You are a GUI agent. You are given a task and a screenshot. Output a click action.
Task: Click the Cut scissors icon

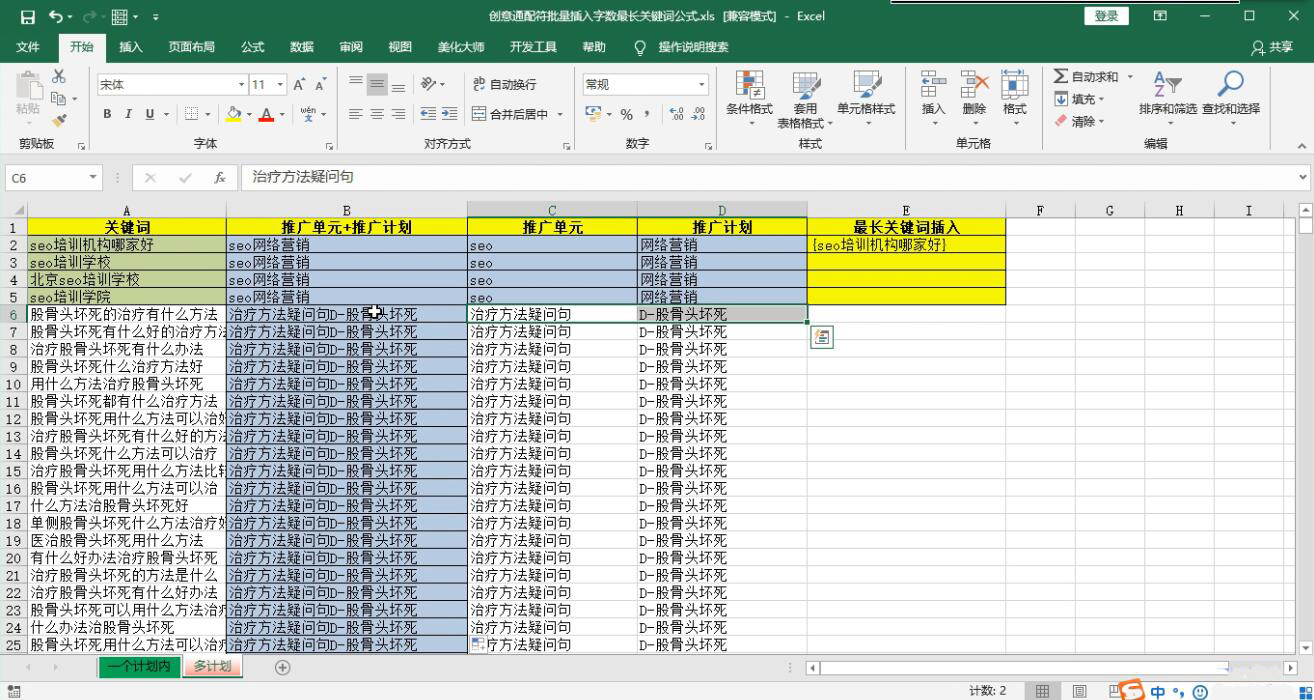click(x=59, y=77)
